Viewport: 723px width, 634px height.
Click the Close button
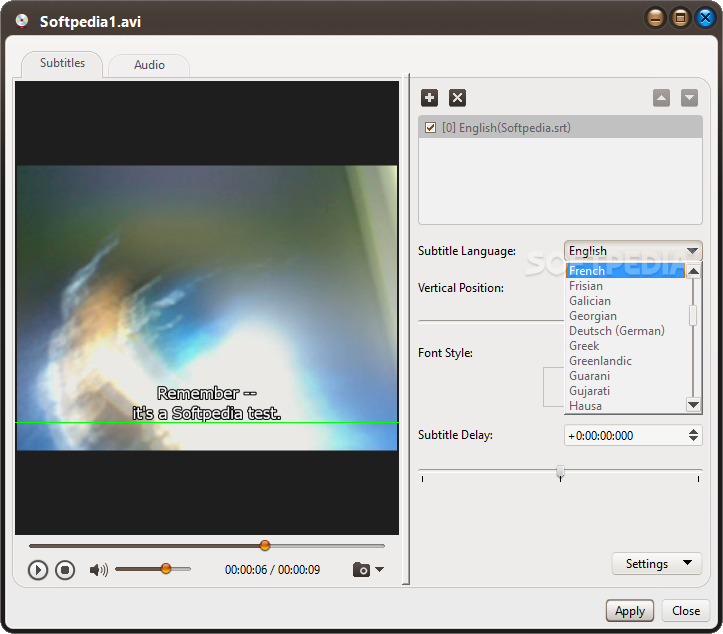point(686,611)
